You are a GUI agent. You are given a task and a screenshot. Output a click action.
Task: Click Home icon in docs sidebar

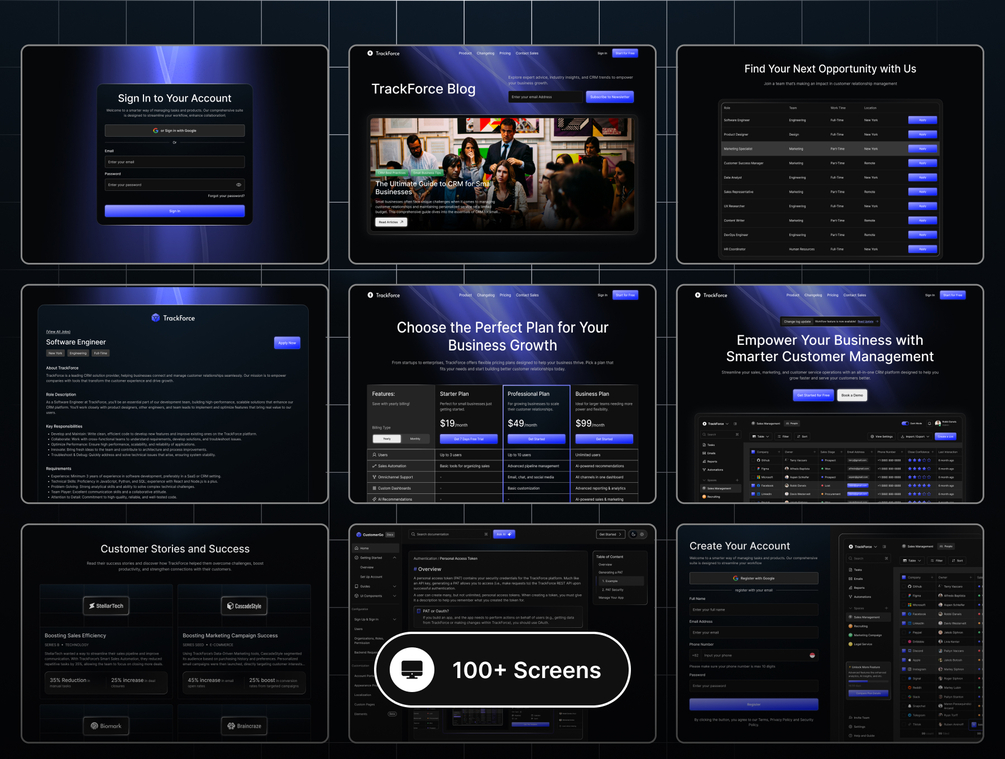point(356,548)
